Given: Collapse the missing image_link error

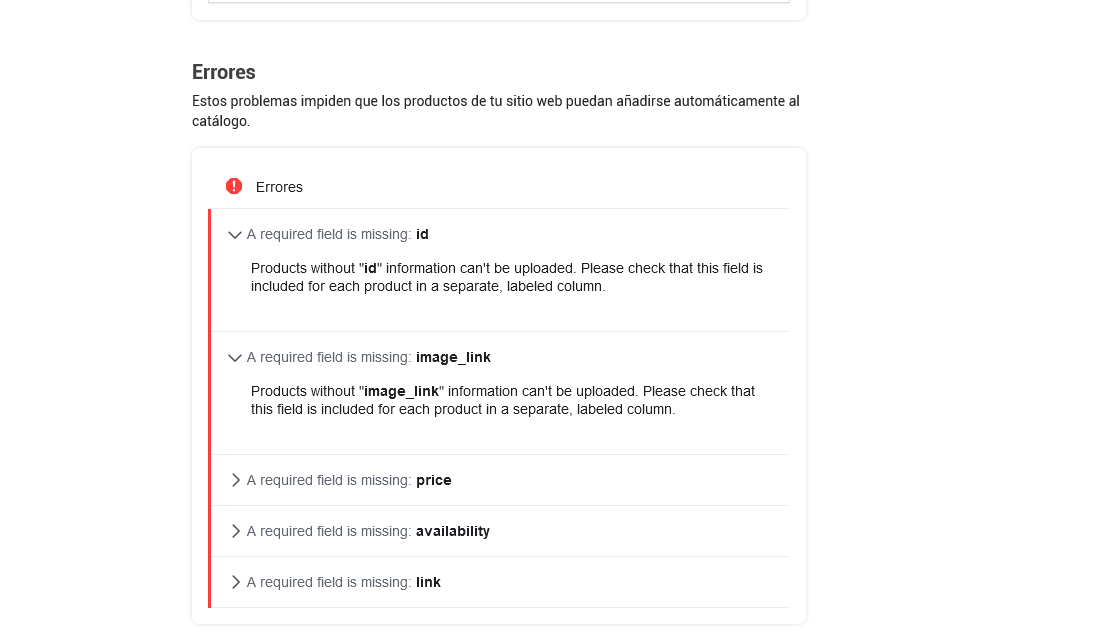Looking at the screenshot, I should 235,358.
